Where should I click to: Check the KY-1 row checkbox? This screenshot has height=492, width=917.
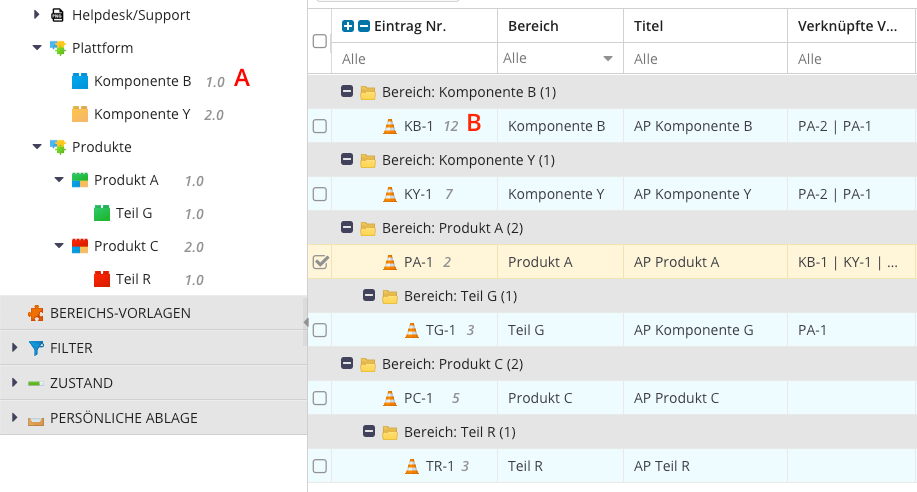pos(320,194)
